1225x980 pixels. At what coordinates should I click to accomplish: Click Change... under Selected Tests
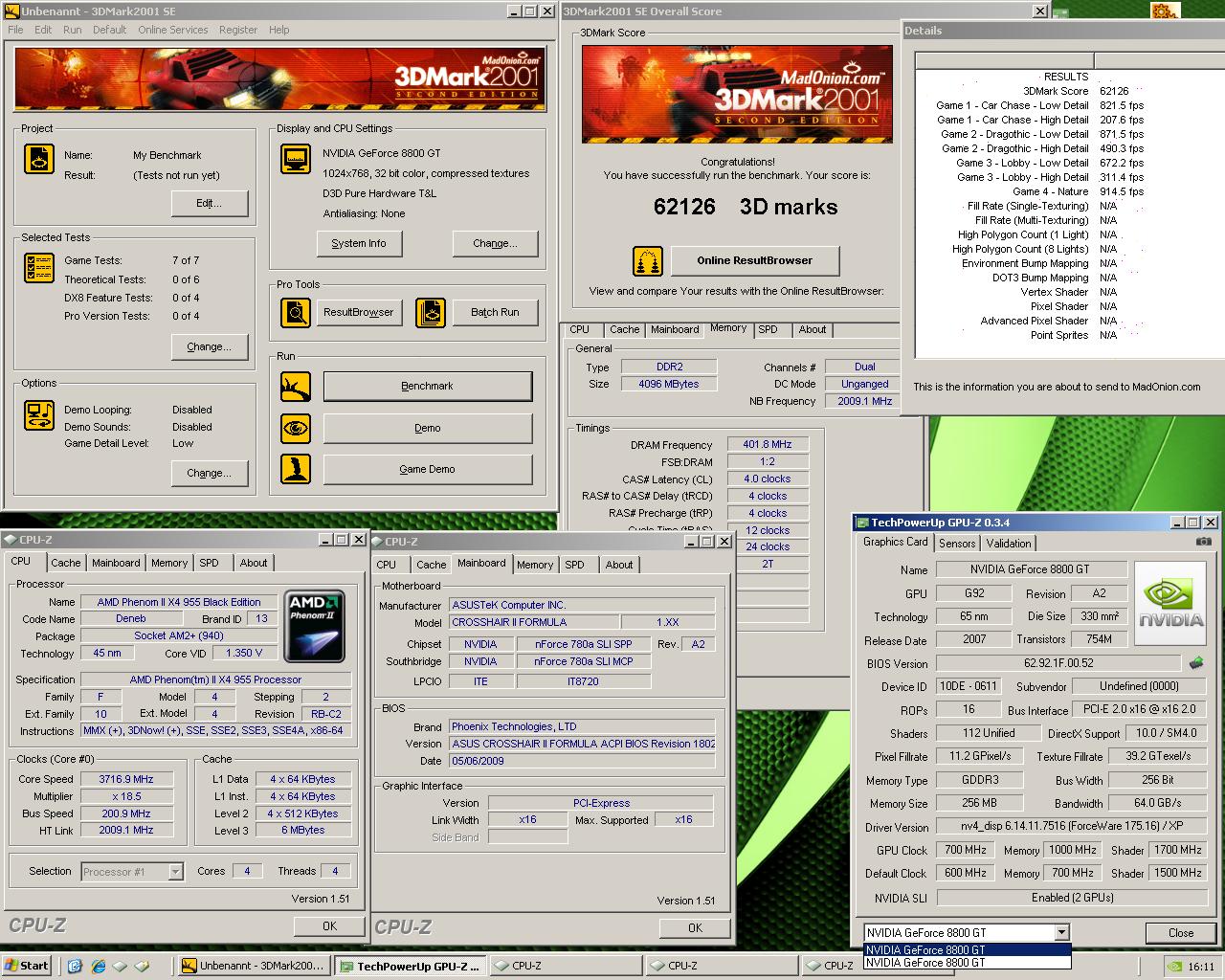tap(209, 346)
